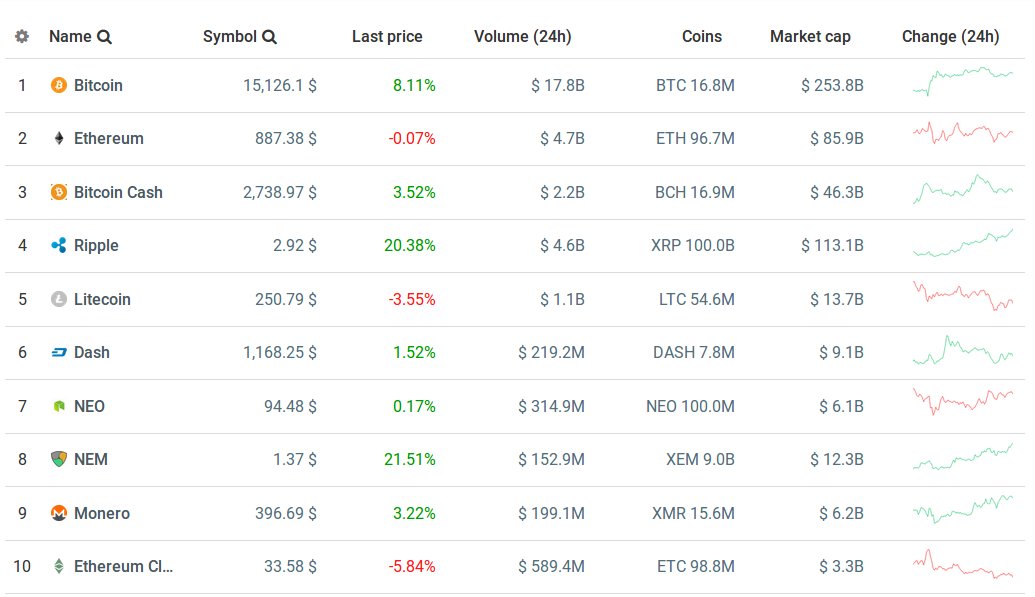Click Ethereum Classic's -5.84% value
The height and width of the screenshot is (597, 1035).
412,566
